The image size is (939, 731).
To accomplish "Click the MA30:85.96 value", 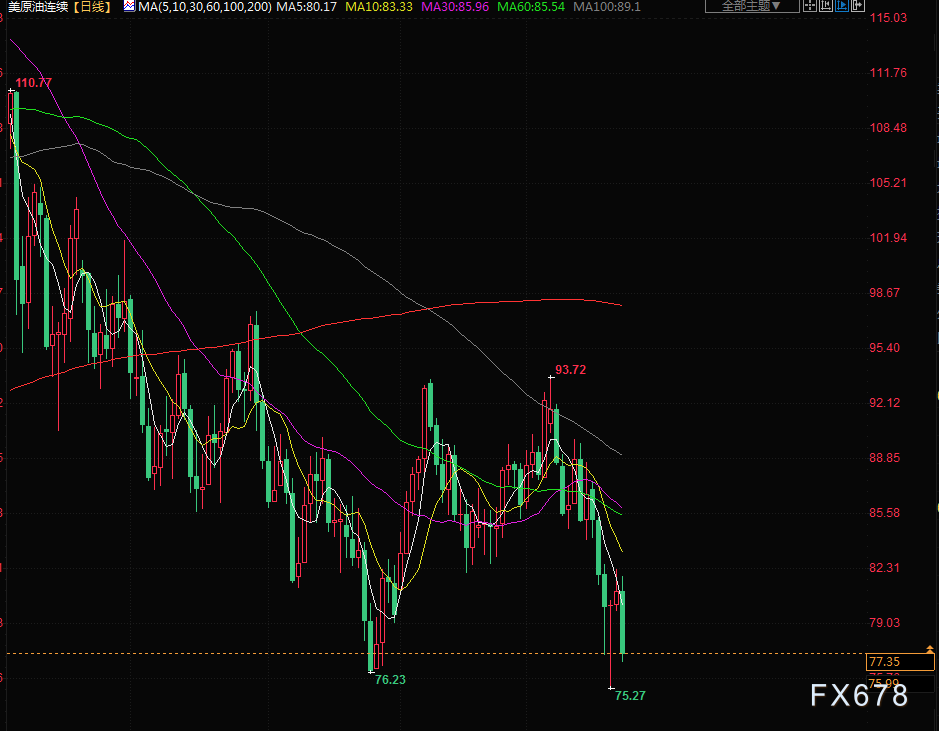I will click(x=455, y=7).
